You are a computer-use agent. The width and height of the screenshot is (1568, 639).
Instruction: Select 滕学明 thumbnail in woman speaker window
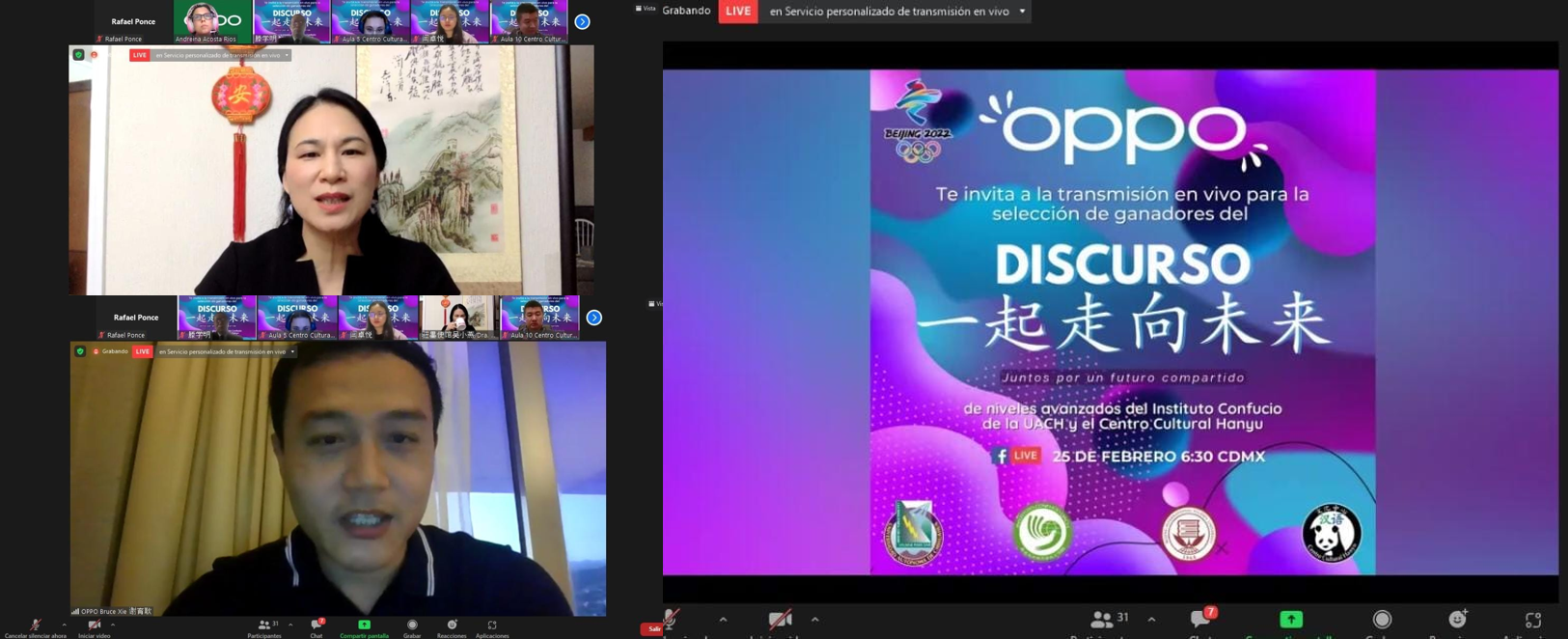(291, 22)
